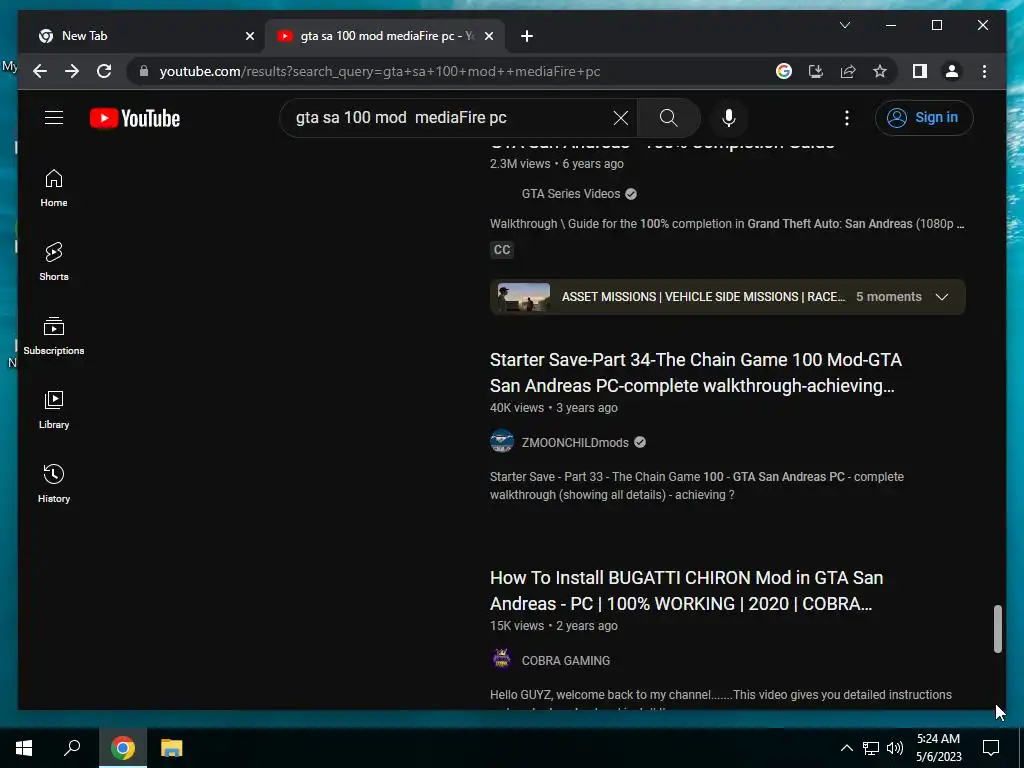Open clock showing 5:24 AM
This screenshot has width=1024, height=768.
tap(938, 748)
